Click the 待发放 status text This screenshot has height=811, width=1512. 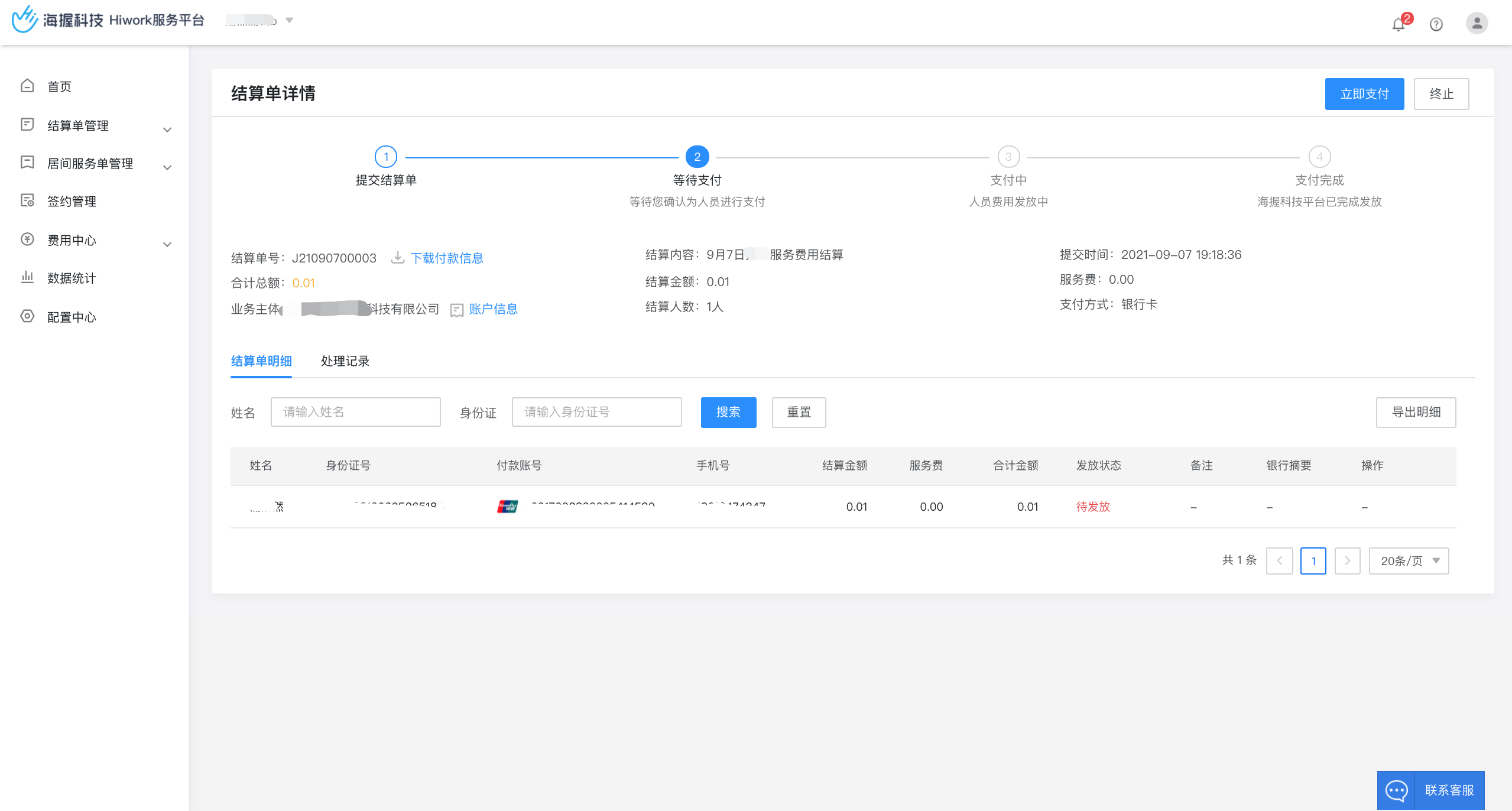pyautogui.click(x=1093, y=507)
